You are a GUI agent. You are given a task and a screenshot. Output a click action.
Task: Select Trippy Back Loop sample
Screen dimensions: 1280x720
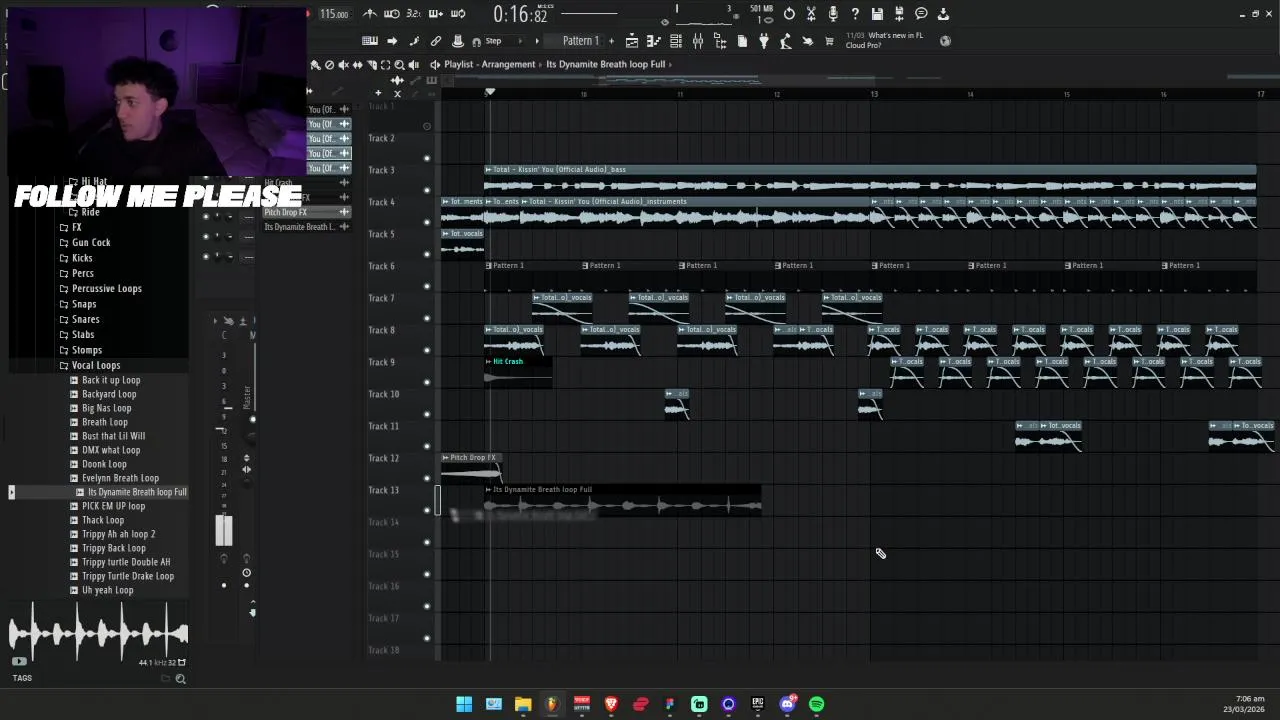tap(113, 548)
